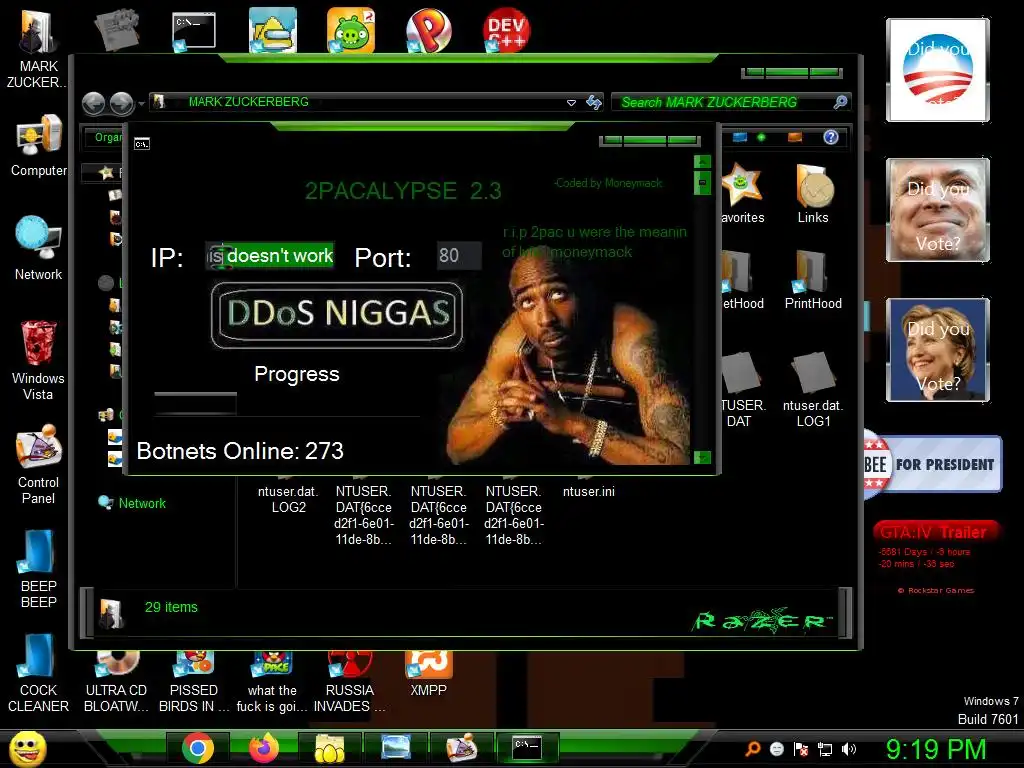
Task: Open Google Chrome from the taskbar
Action: [197, 748]
